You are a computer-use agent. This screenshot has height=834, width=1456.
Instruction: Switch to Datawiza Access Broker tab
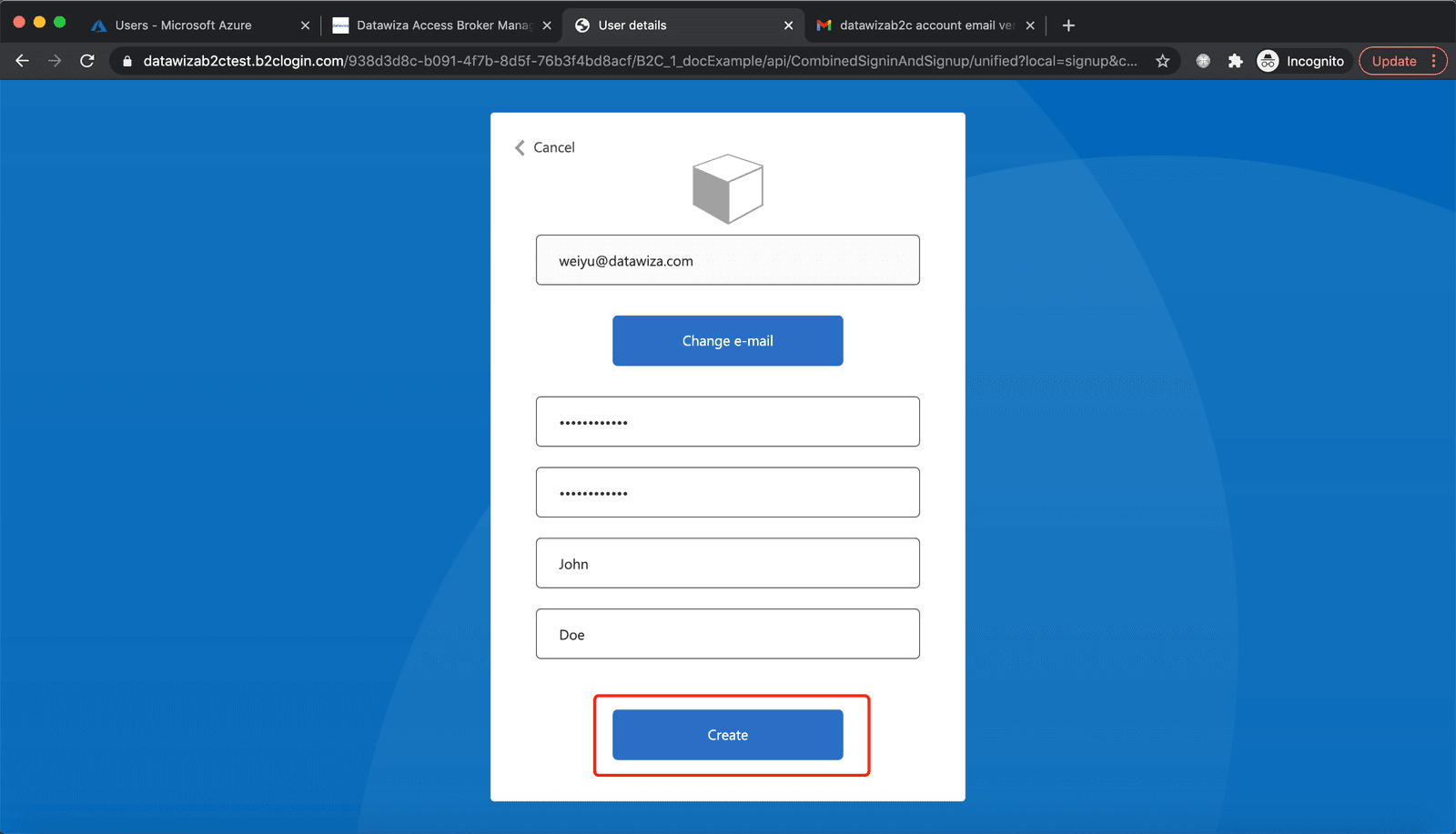coord(441,25)
